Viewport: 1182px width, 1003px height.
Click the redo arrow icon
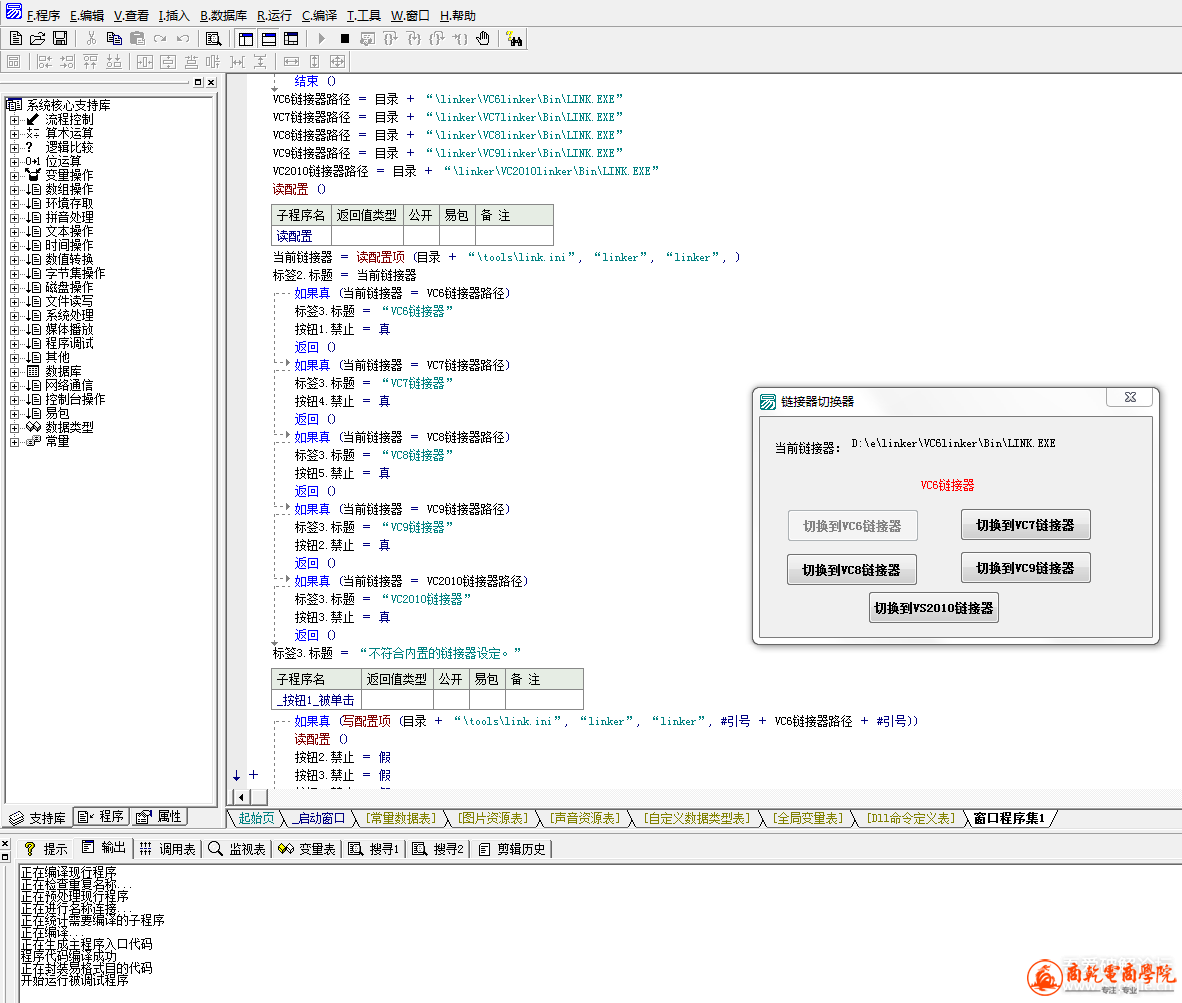click(160, 38)
